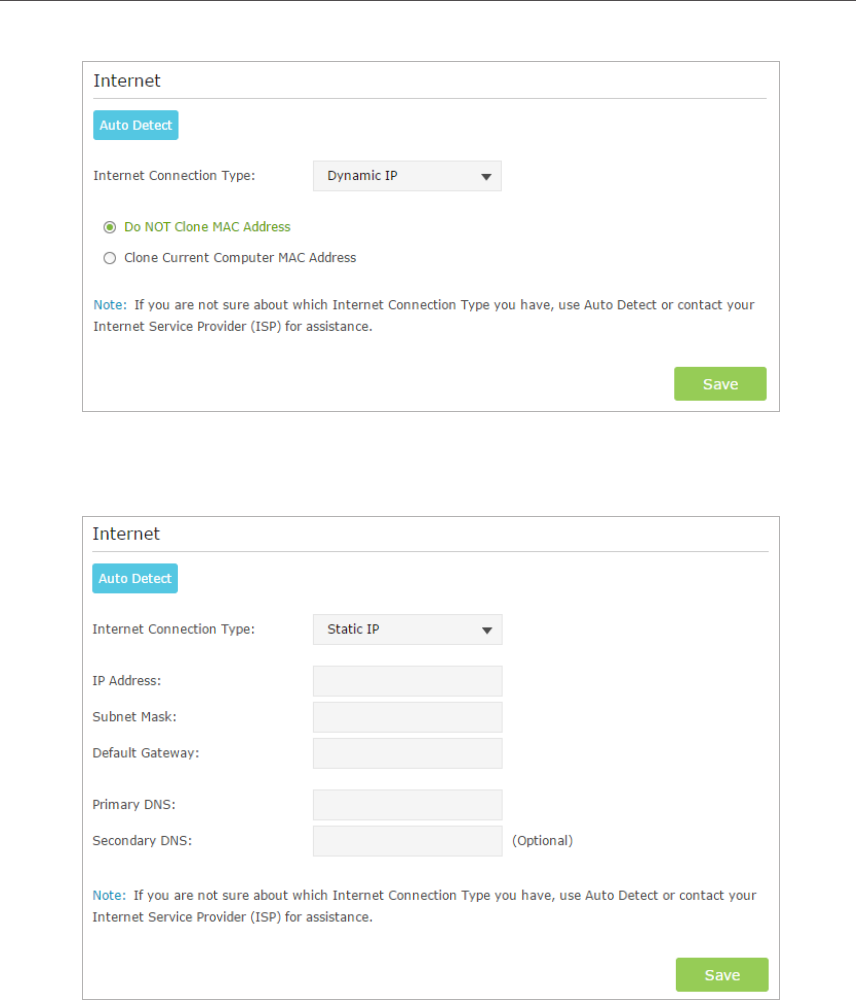
Task: Click Auto Detect in the Static IP panel
Action: (x=135, y=579)
